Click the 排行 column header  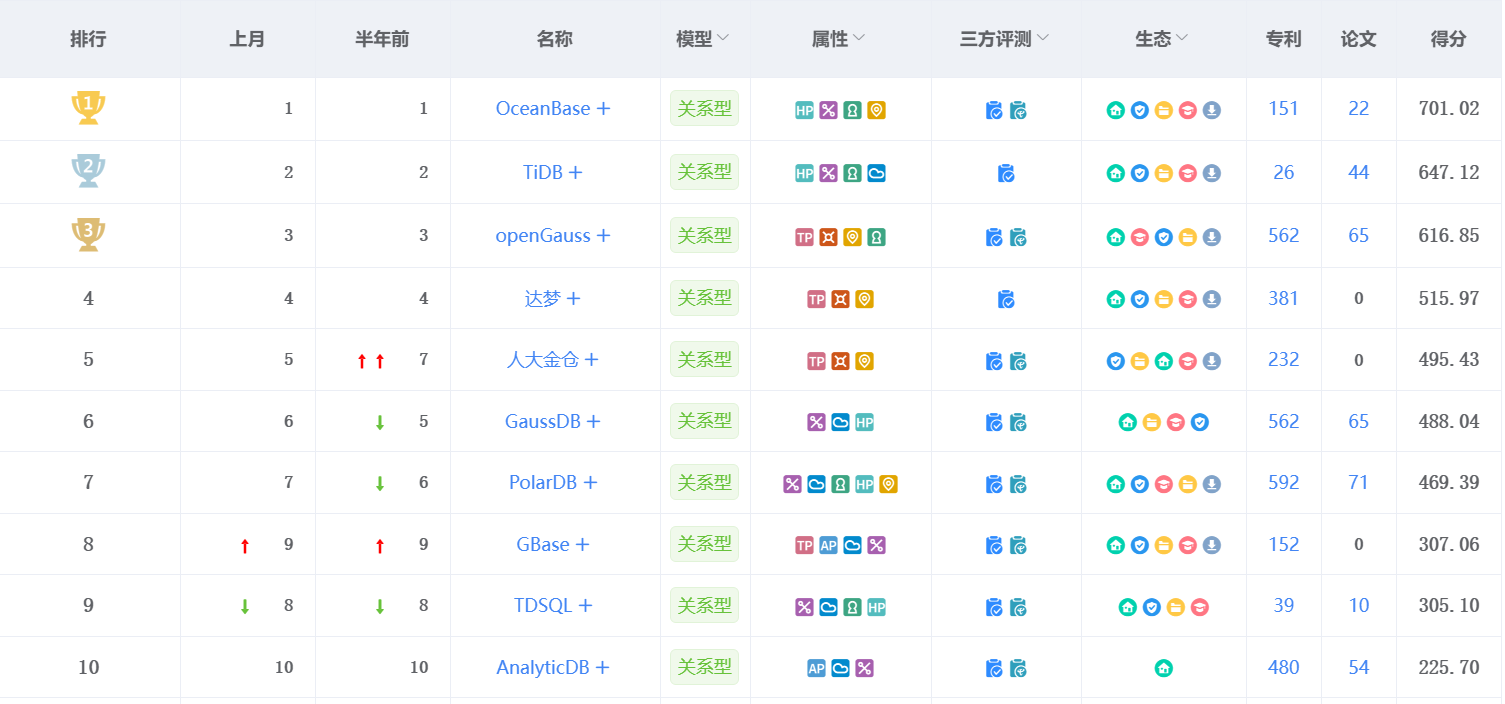[x=88, y=39]
